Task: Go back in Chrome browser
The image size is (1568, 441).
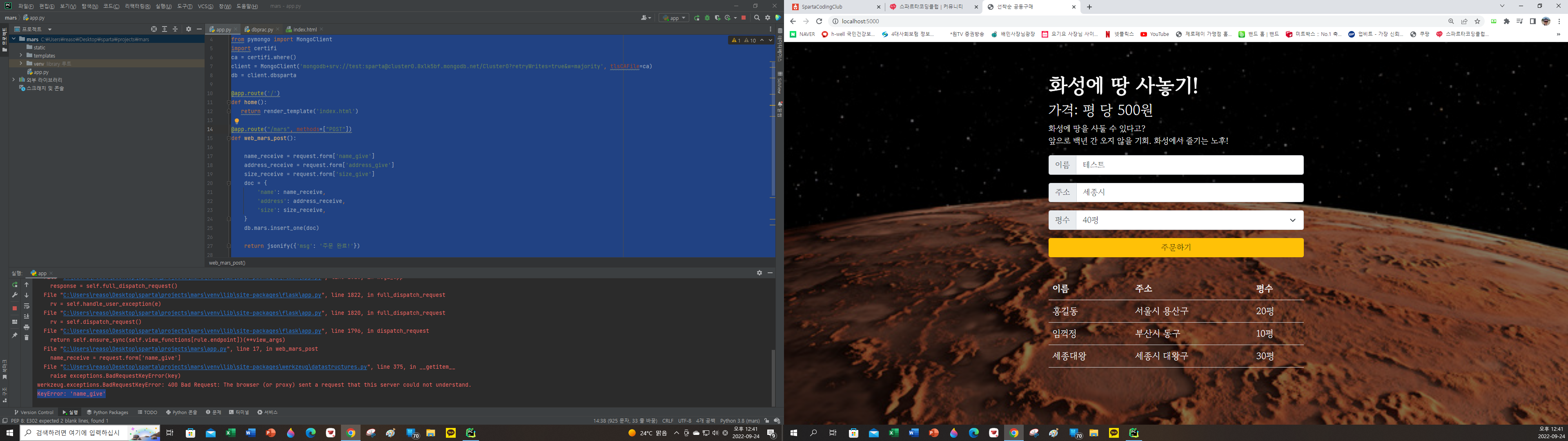Action: point(793,21)
